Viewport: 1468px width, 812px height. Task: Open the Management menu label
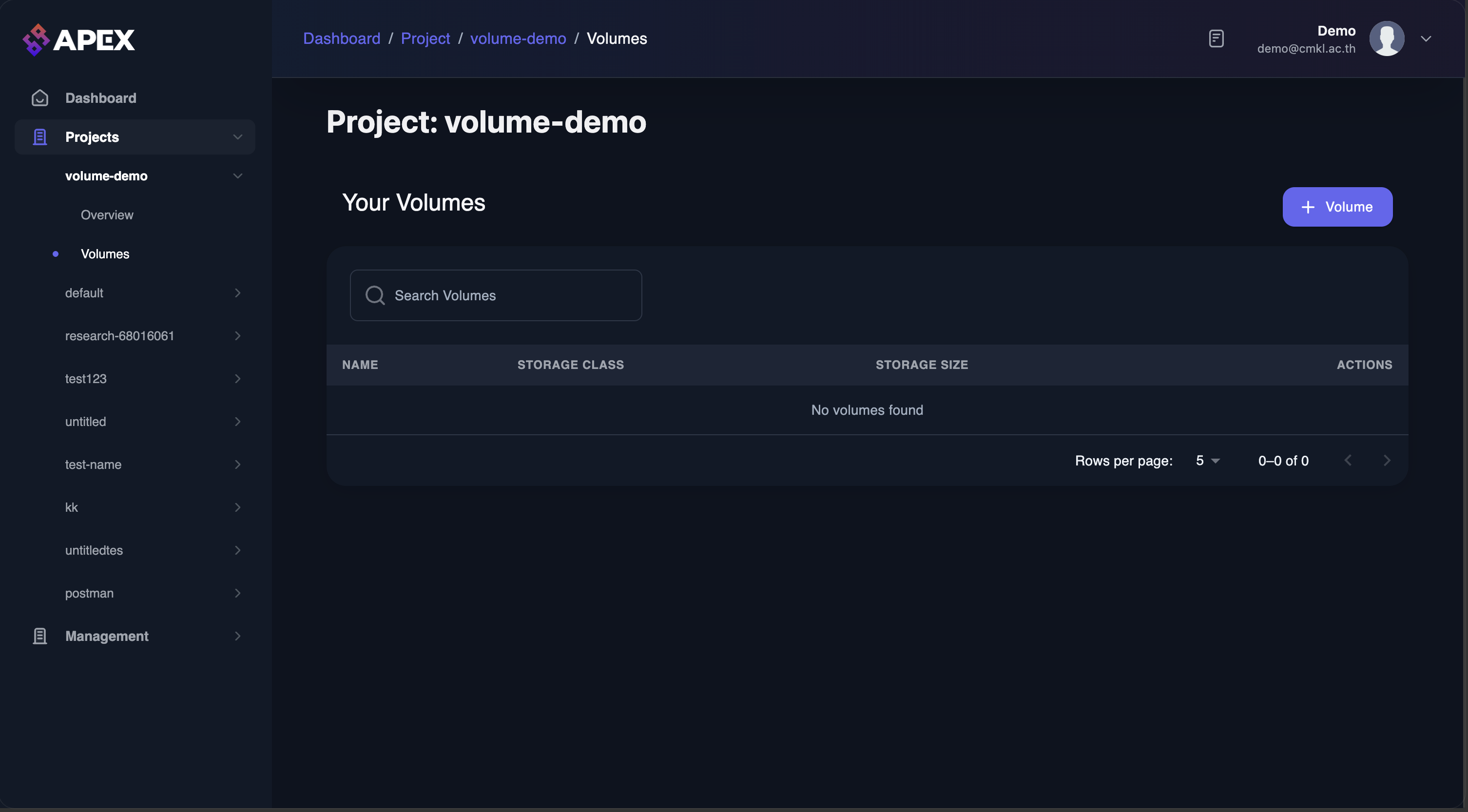click(x=107, y=637)
